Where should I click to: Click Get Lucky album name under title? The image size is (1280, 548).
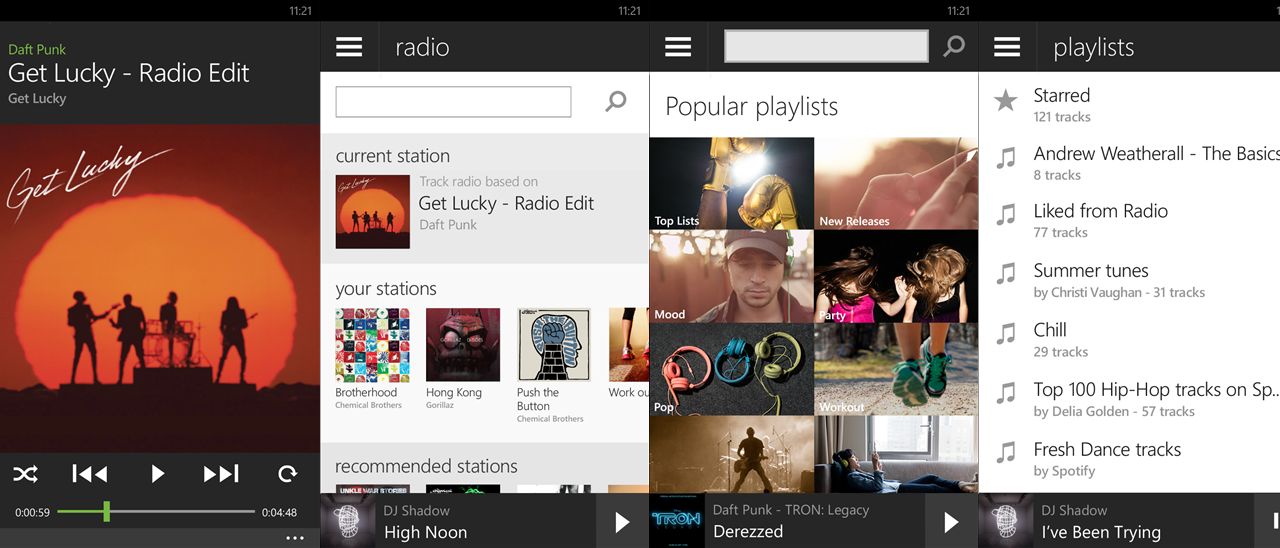(x=37, y=98)
